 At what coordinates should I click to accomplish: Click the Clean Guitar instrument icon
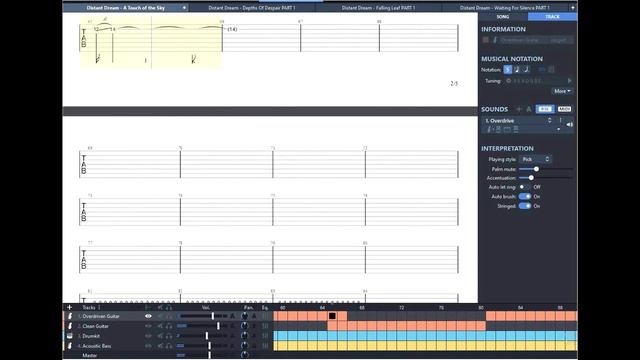pos(70,326)
